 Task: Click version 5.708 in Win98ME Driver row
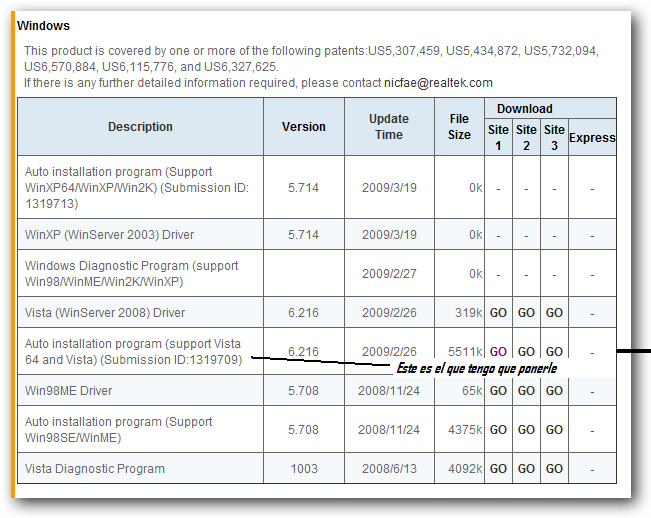303,391
